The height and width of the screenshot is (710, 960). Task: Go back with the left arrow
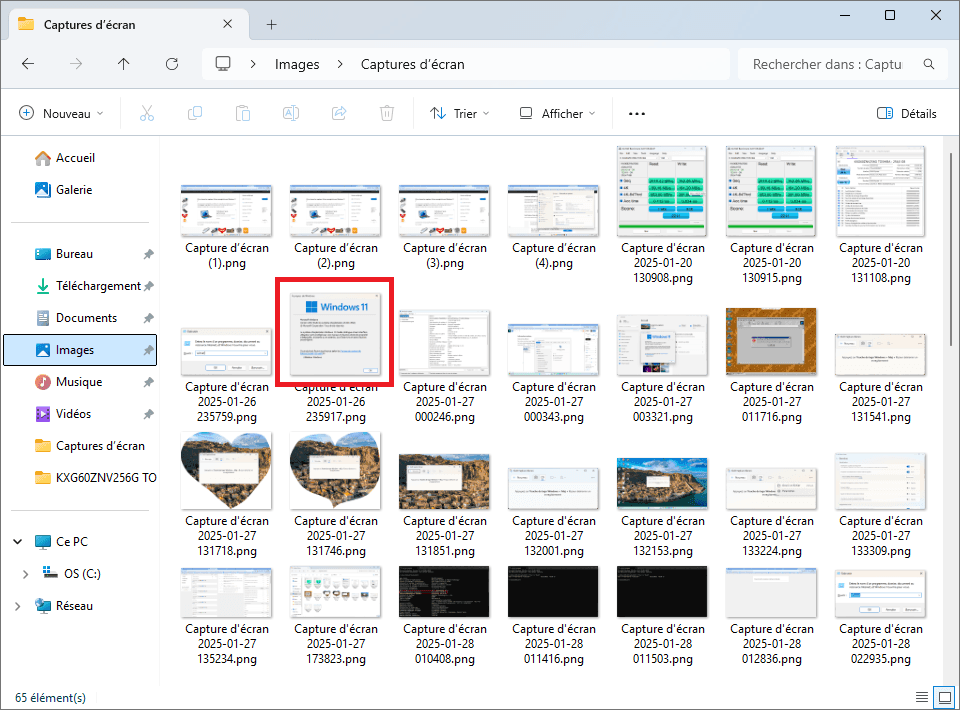click(x=28, y=64)
